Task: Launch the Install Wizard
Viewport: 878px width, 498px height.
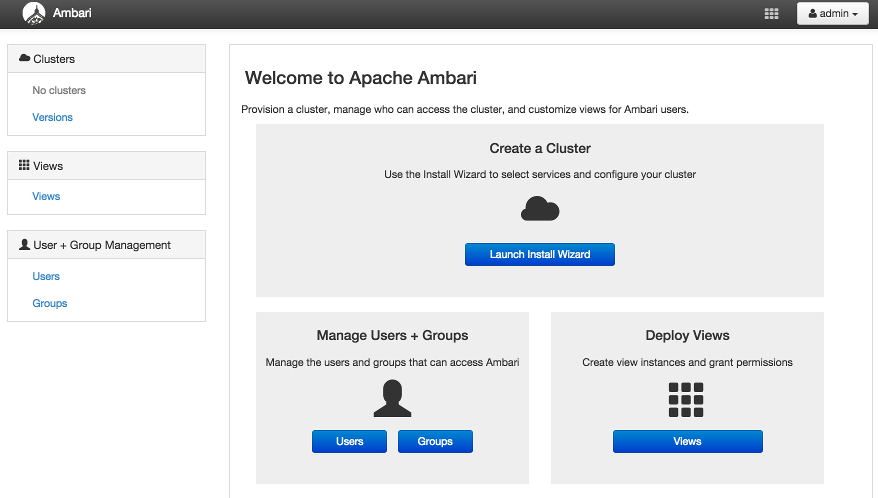Action: (x=540, y=255)
